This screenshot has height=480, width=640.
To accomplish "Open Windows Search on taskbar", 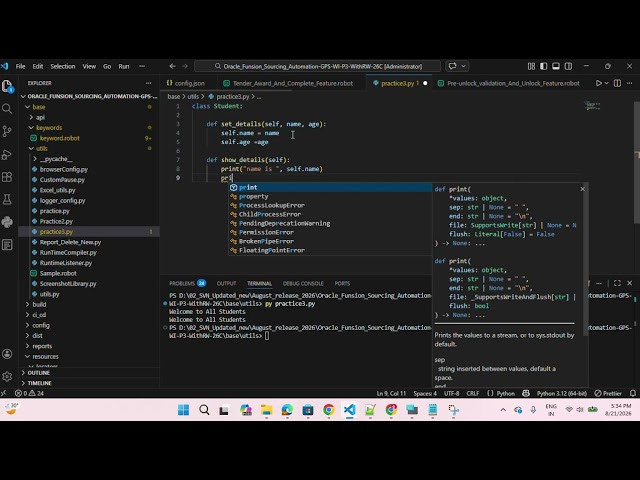I will tap(204, 410).
